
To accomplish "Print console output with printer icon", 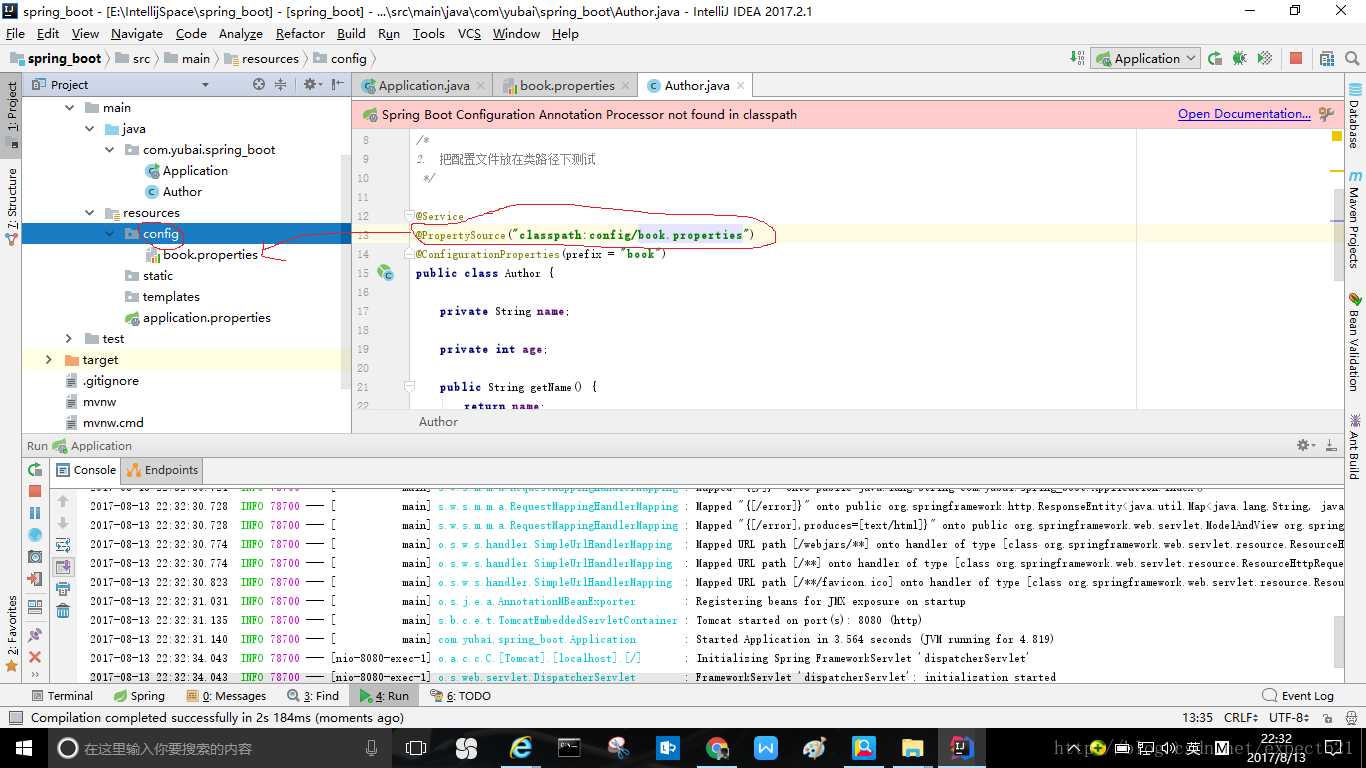I will (63, 589).
